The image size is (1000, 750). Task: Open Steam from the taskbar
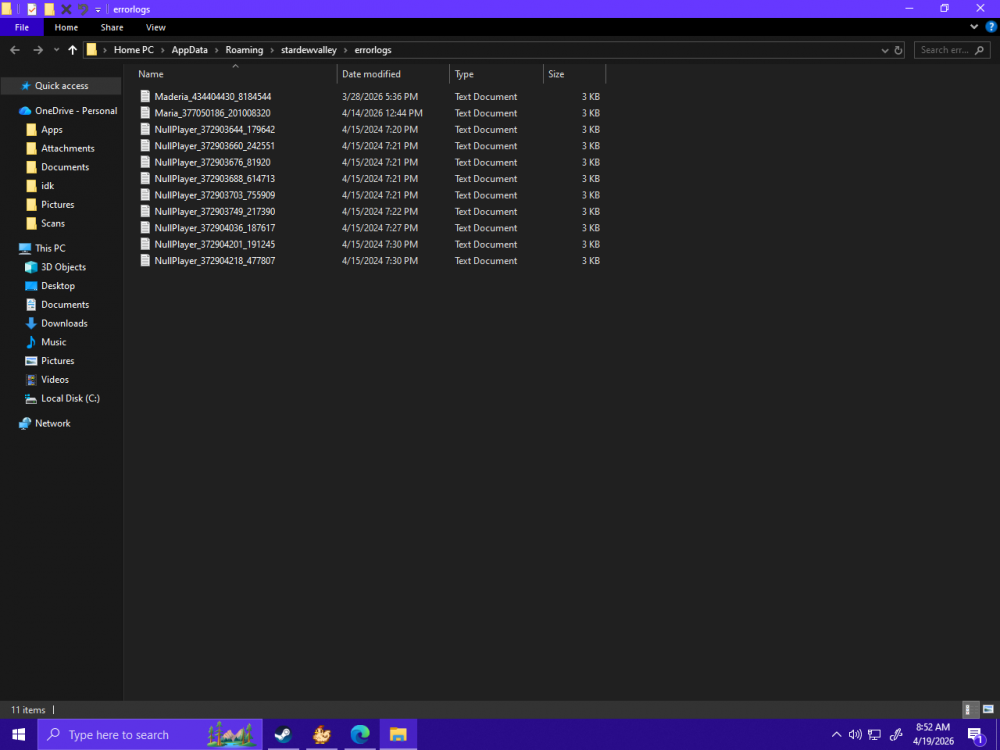click(283, 735)
